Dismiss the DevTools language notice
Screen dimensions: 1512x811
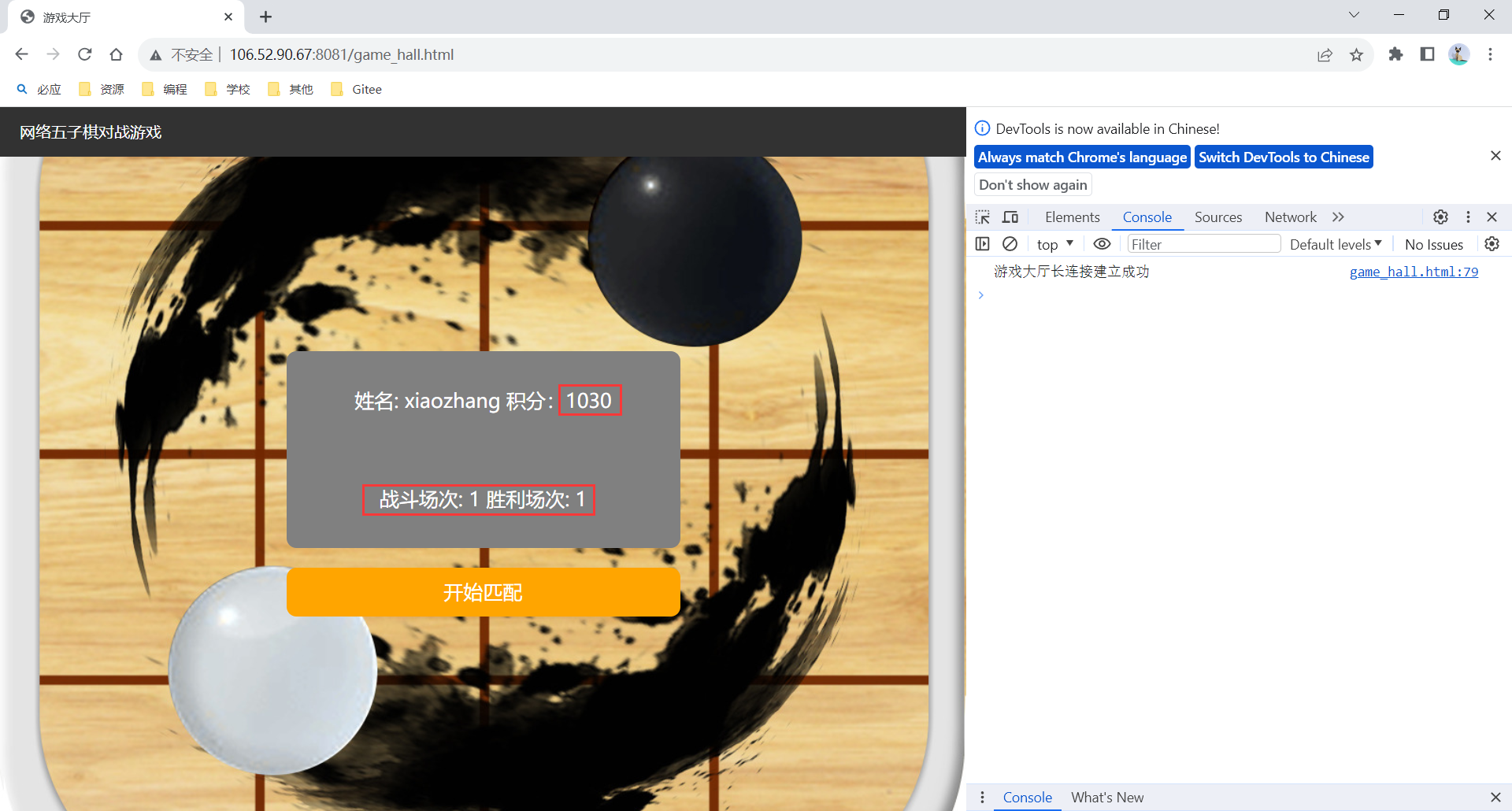click(1495, 156)
